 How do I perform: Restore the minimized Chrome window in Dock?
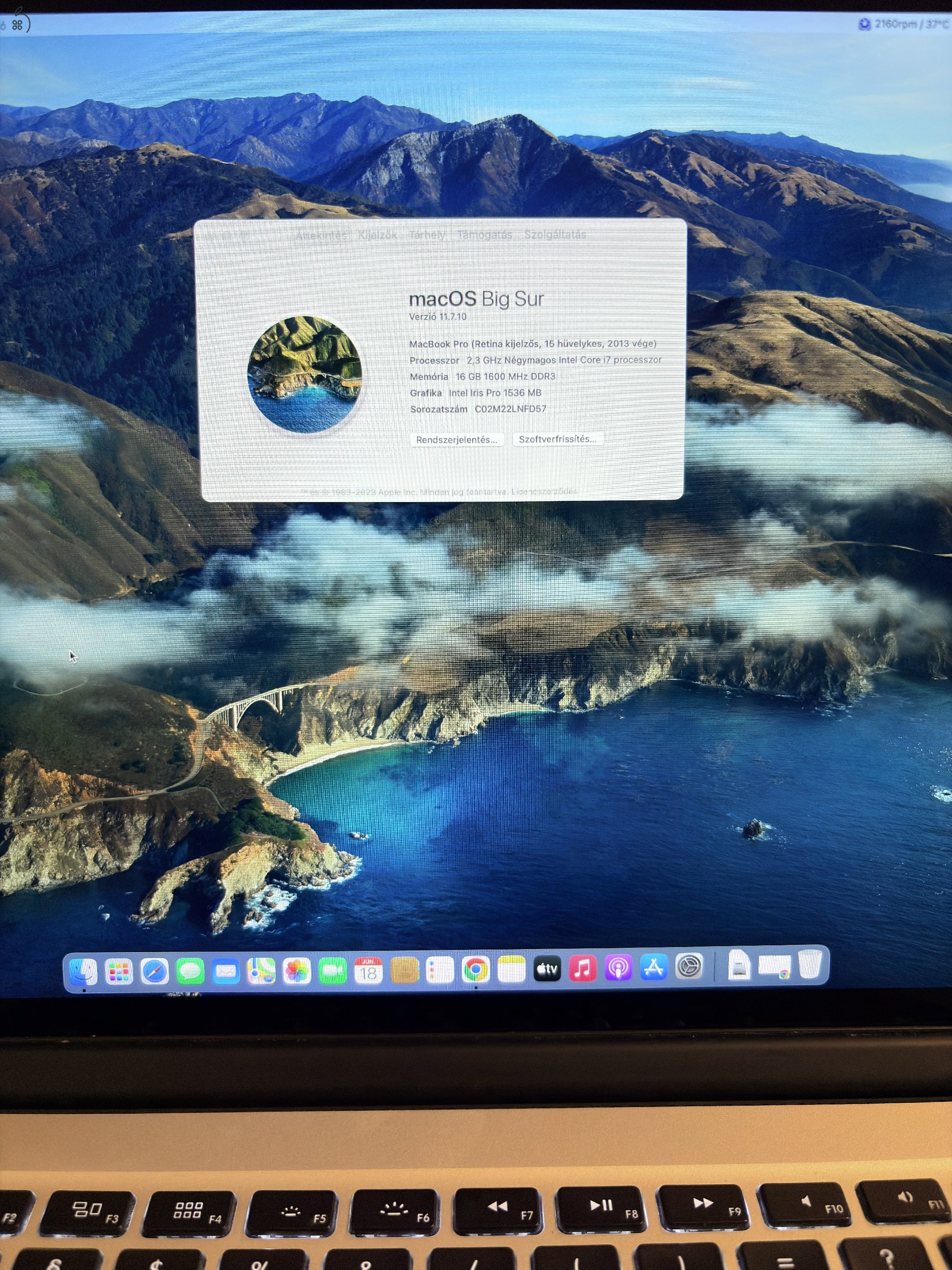tap(775, 967)
